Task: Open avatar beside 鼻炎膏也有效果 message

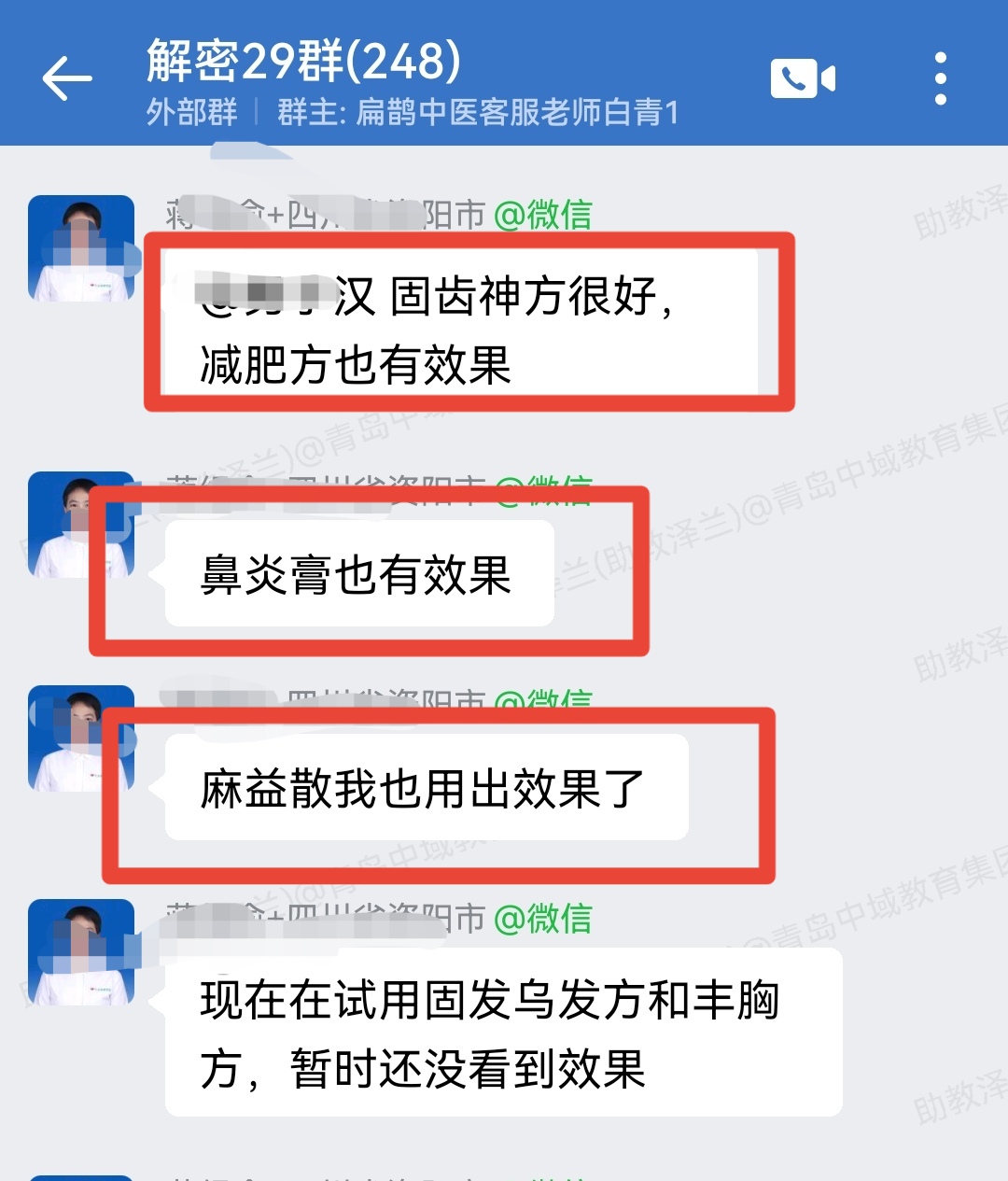Action: (81, 525)
